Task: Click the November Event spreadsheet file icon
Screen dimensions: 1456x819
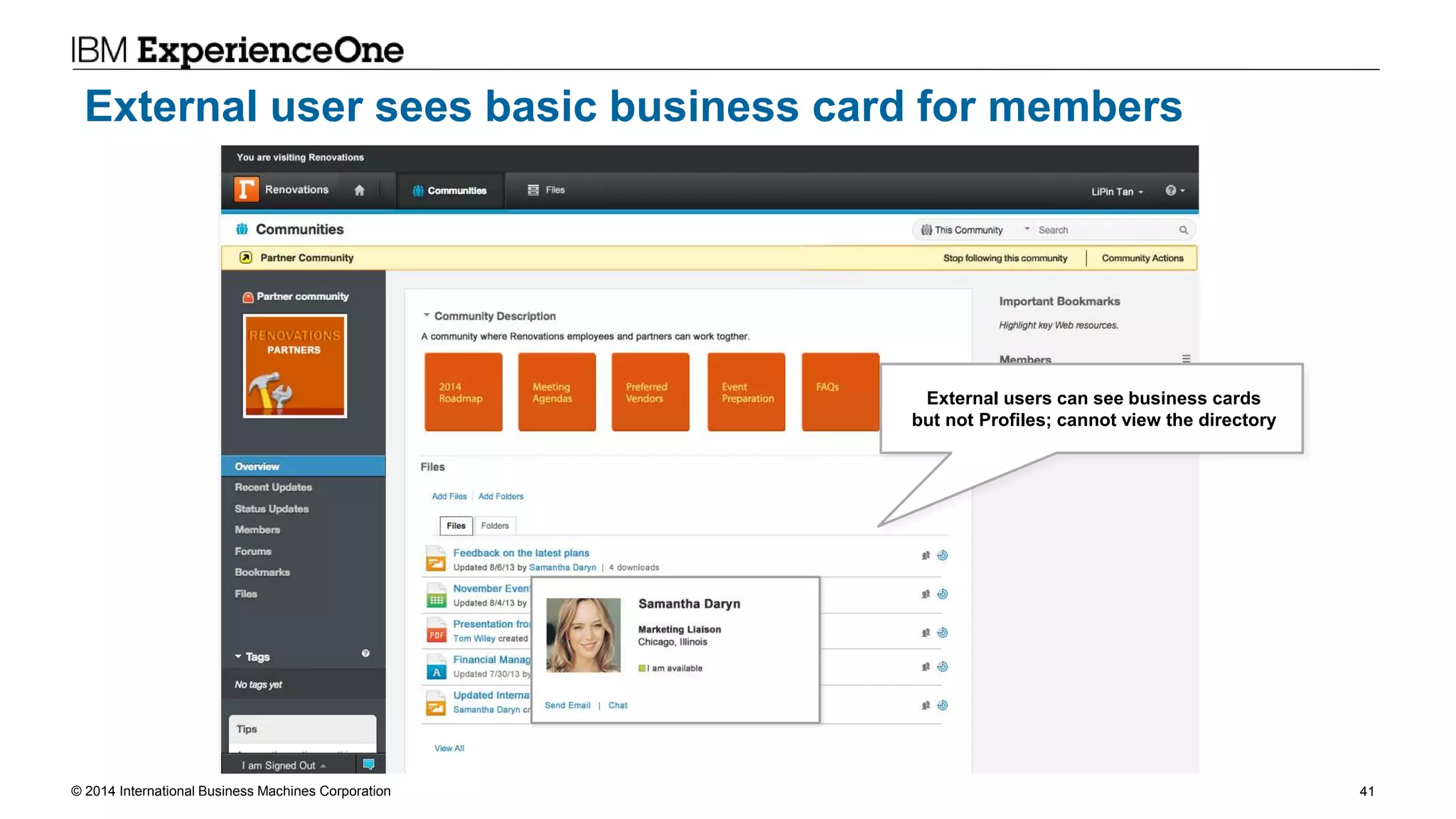Action: [x=436, y=596]
